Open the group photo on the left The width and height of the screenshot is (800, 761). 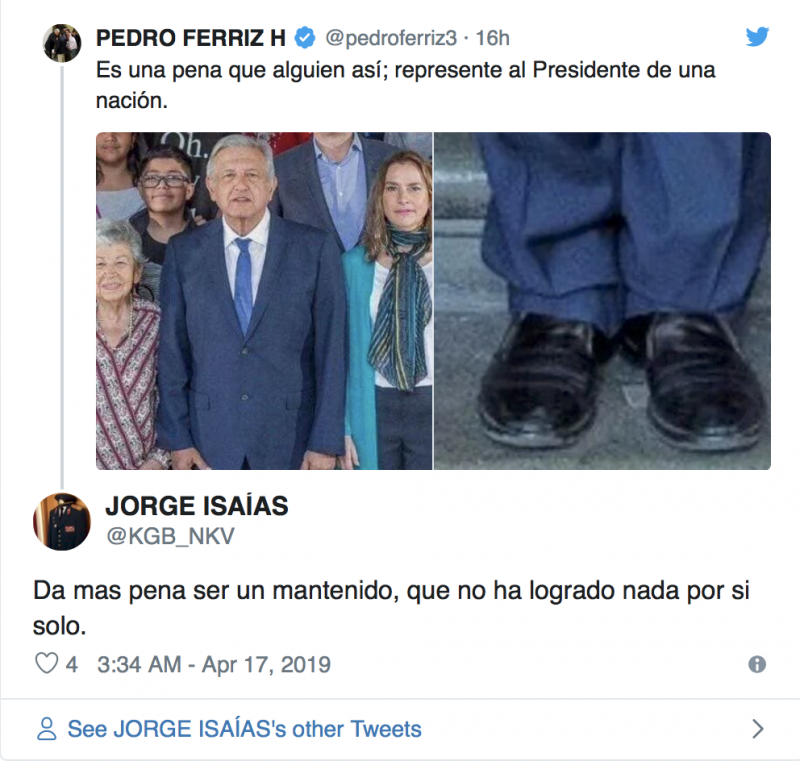[264, 301]
